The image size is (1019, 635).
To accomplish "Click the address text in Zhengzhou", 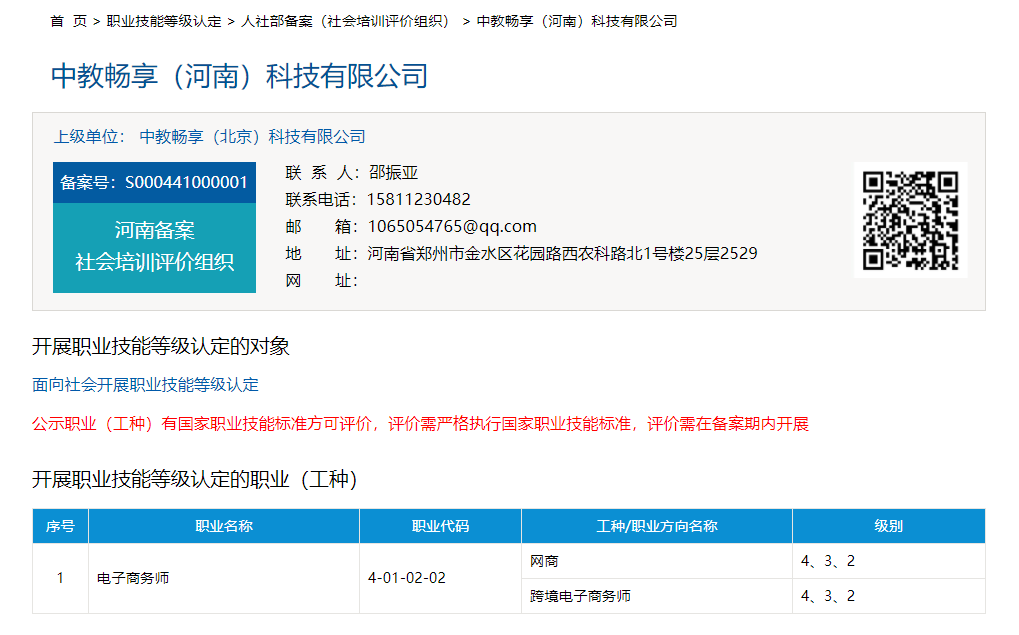I will [x=562, y=253].
